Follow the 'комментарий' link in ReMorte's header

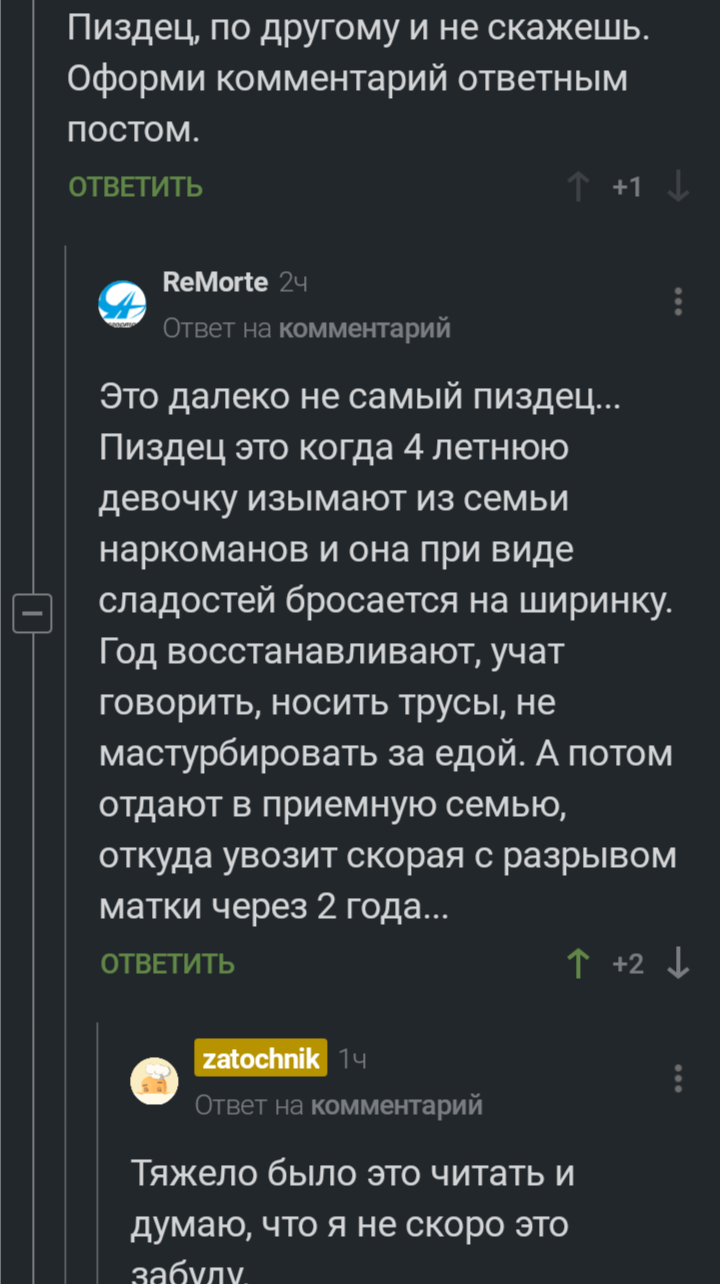tap(364, 328)
